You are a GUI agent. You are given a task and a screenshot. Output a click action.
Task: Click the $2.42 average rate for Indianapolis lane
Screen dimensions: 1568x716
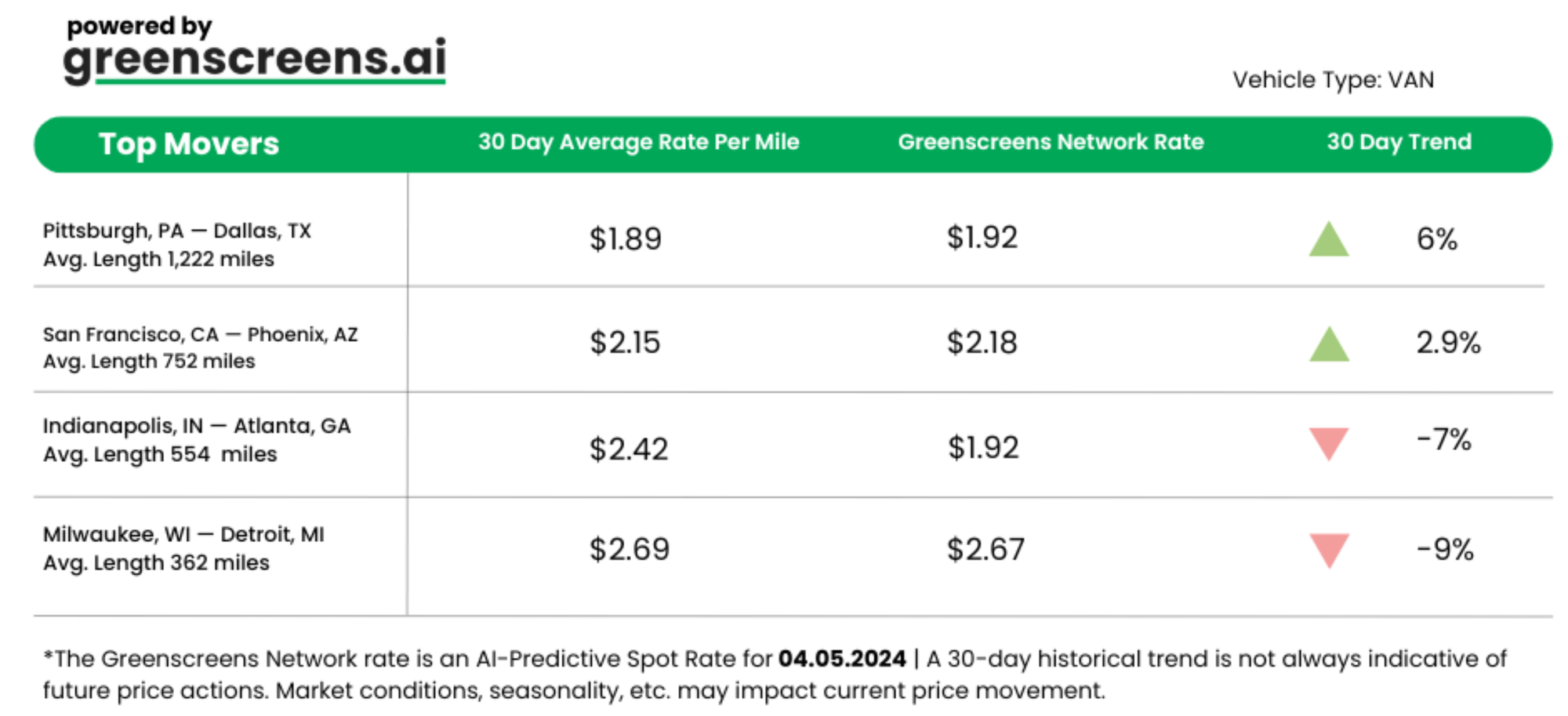point(629,449)
